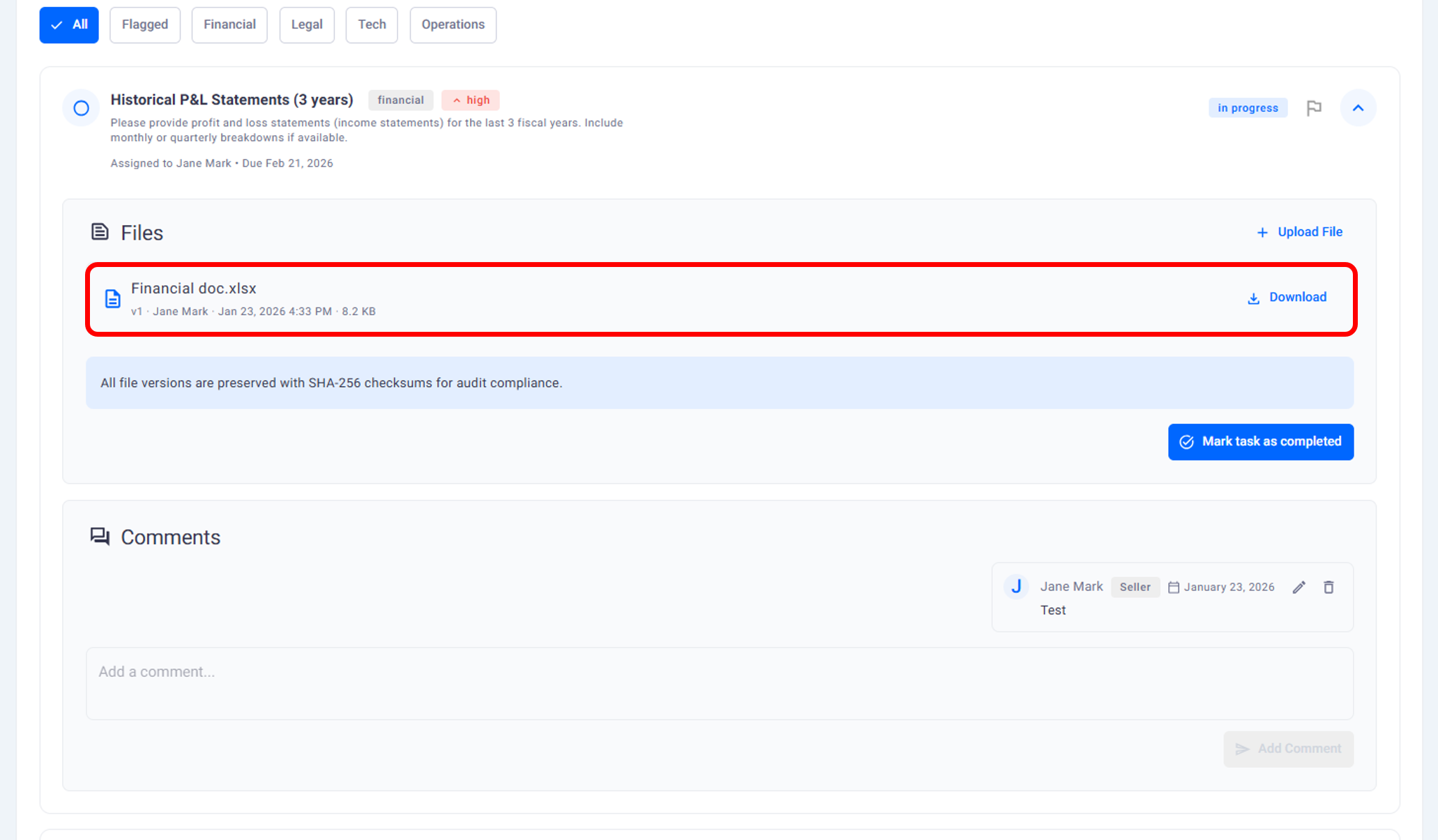Click the Jane Mark avatar icon

pyautogui.click(x=1016, y=587)
